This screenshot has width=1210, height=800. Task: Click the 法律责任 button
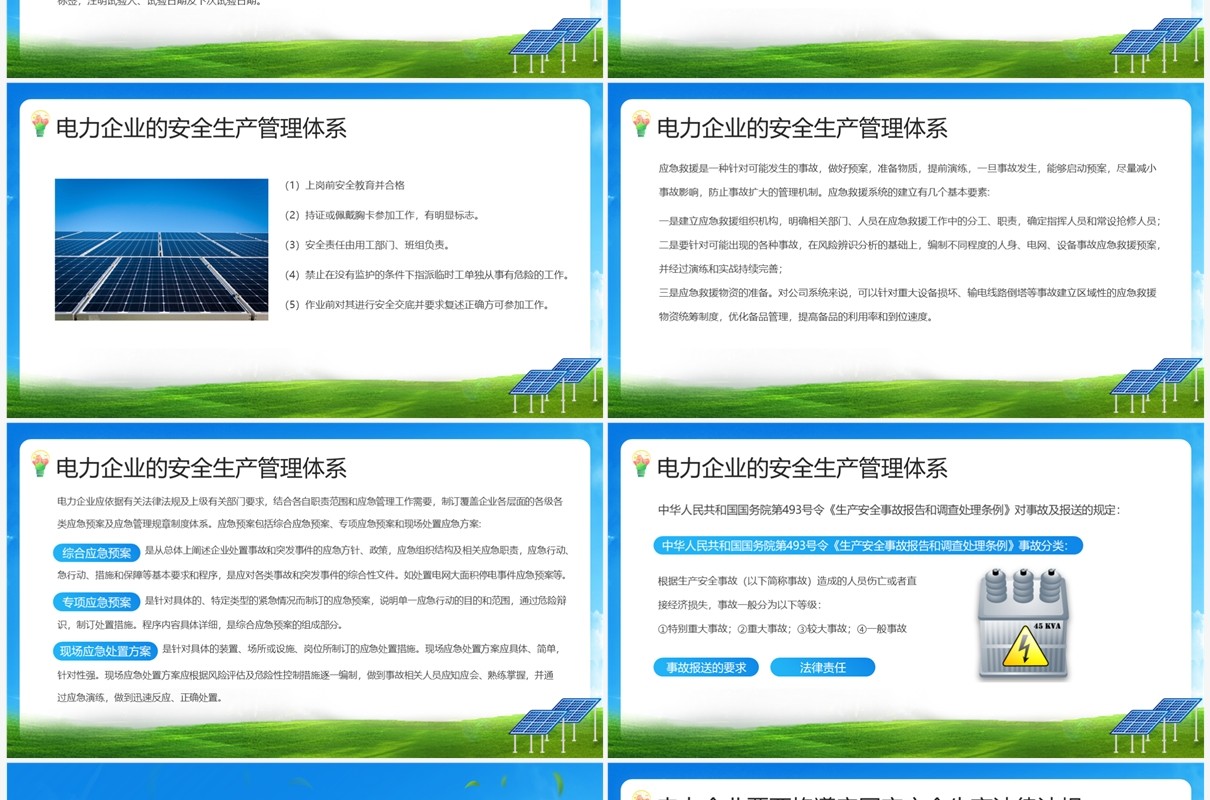(x=822, y=667)
